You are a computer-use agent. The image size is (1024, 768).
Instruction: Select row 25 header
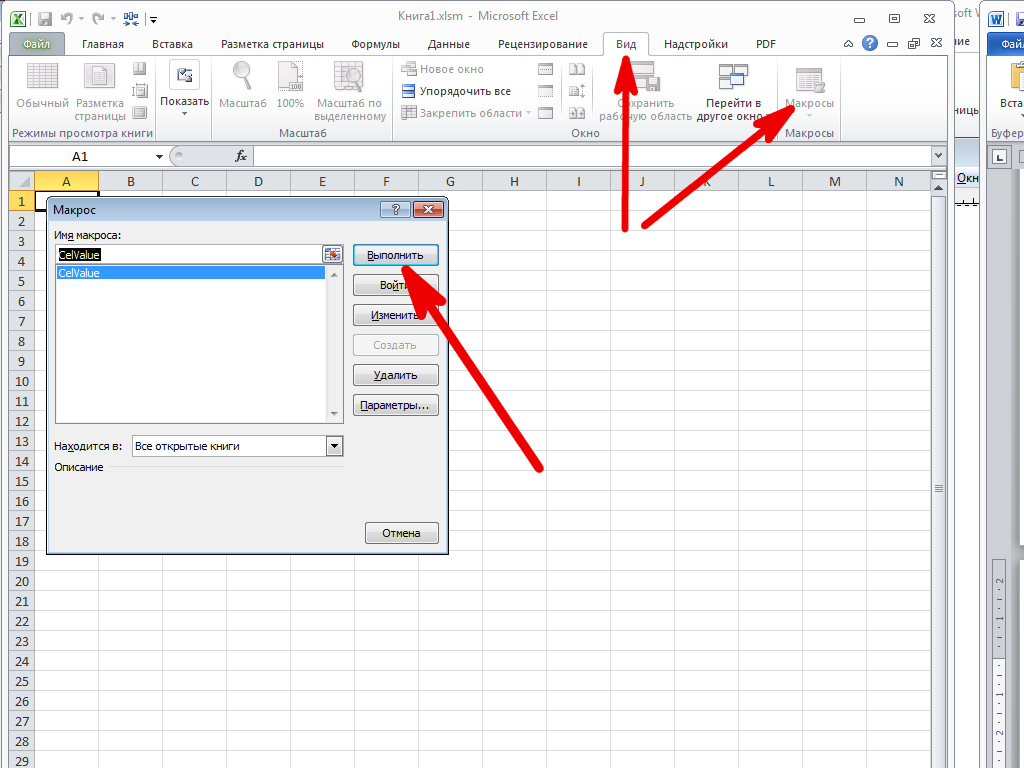click(x=22, y=681)
